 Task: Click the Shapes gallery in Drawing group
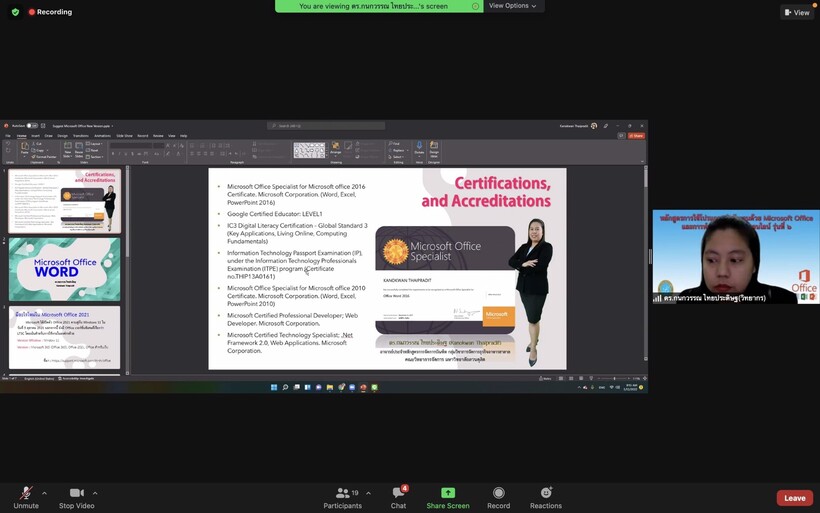click(x=309, y=150)
